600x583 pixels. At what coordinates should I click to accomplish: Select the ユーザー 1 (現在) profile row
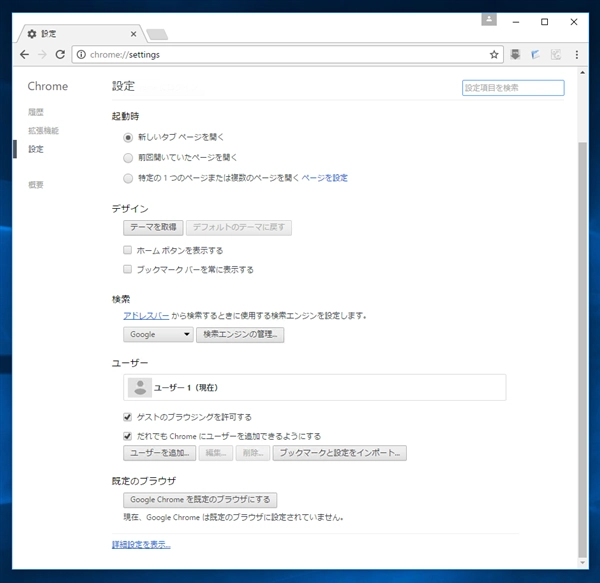click(315, 388)
